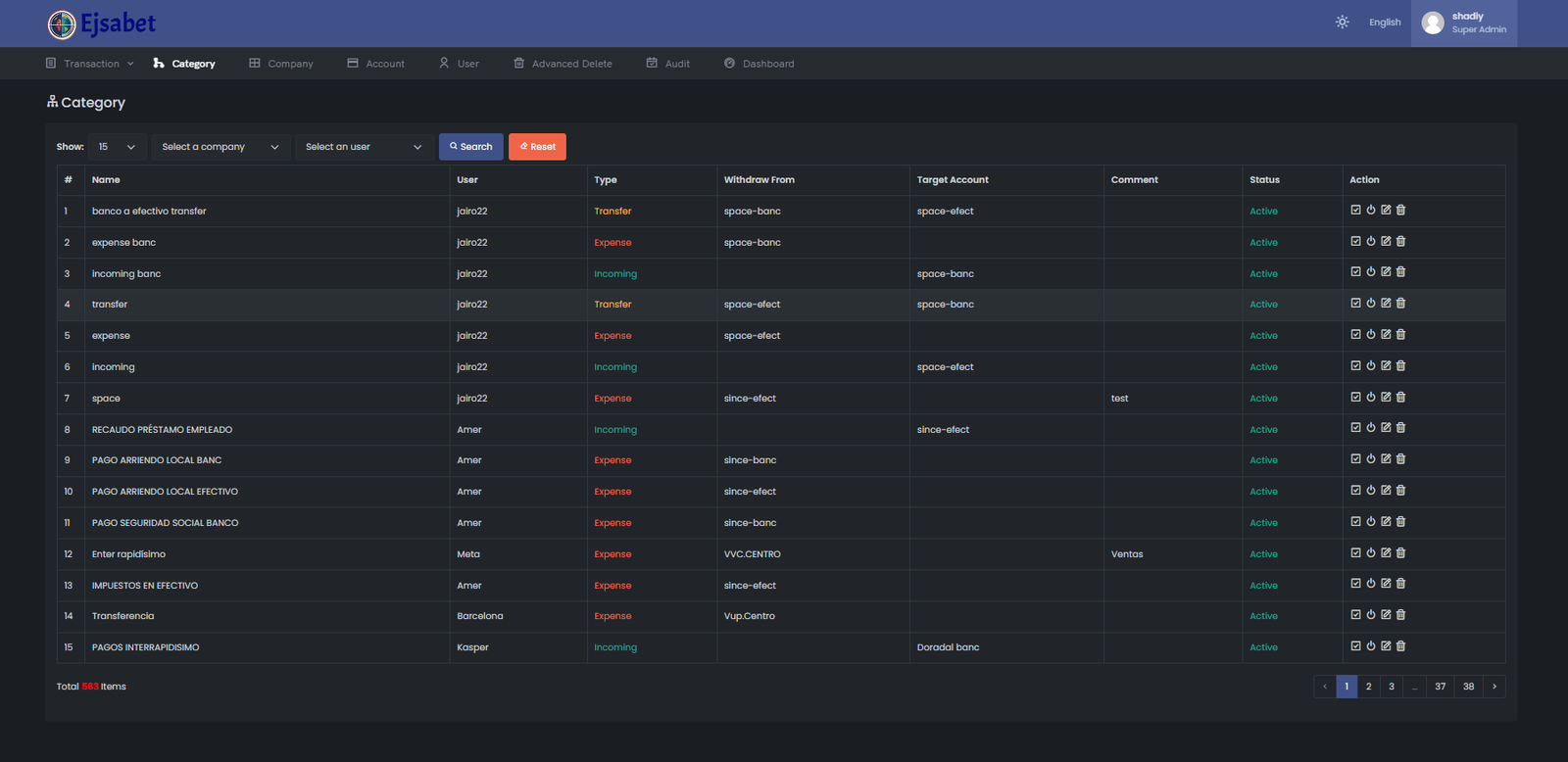
Task: Open the 'Select a company' dropdown
Action: [220, 147]
